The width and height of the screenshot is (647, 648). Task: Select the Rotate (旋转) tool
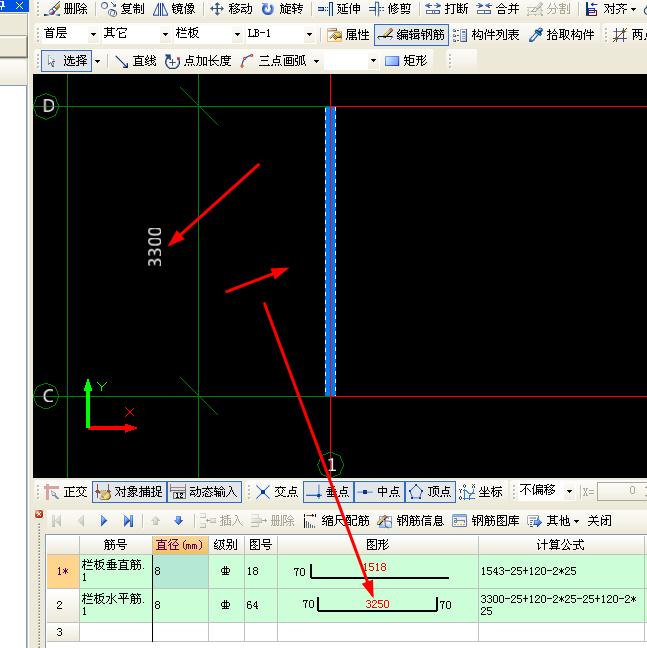[283, 9]
